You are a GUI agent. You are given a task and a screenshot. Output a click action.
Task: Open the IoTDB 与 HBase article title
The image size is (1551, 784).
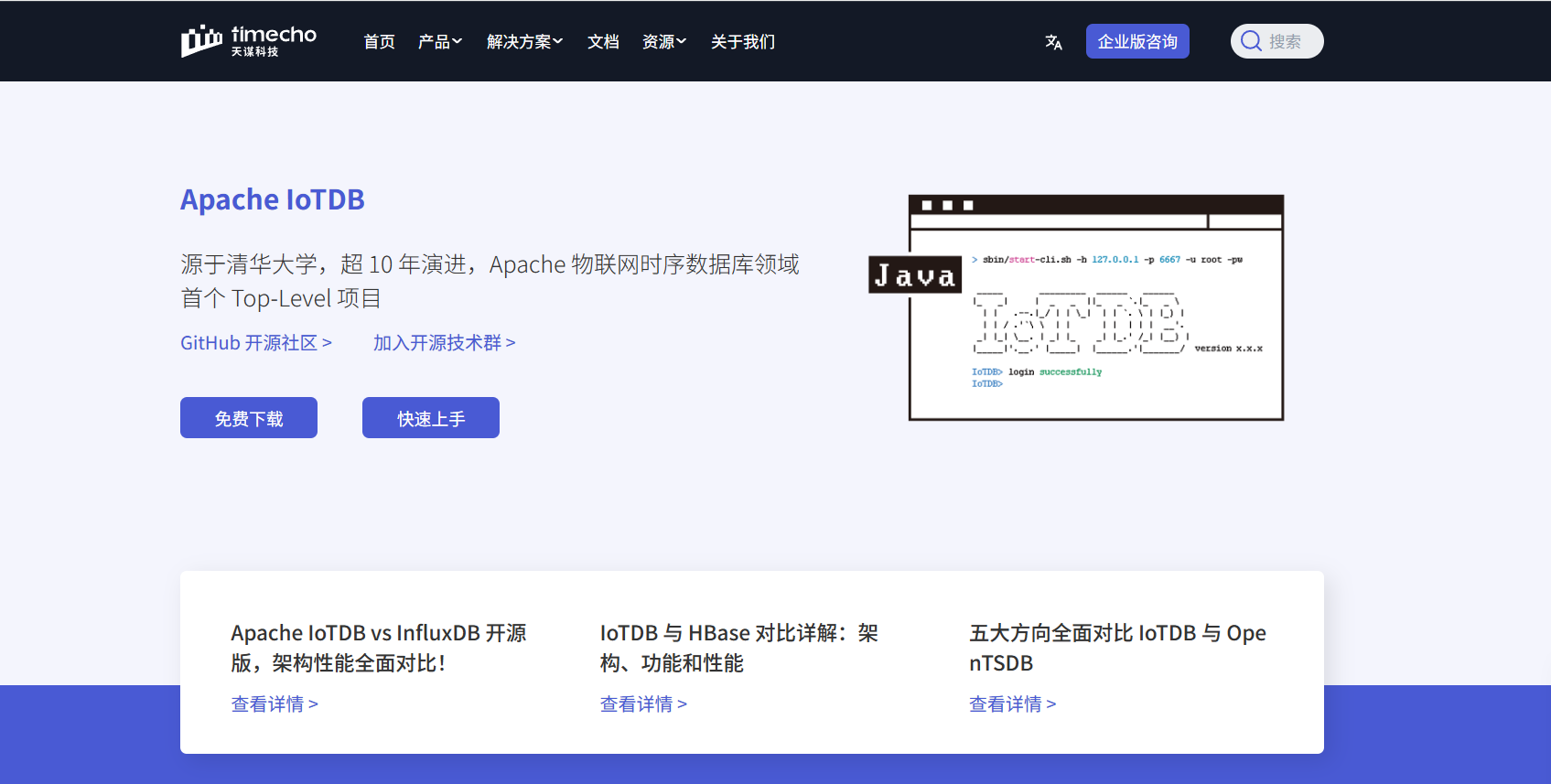(739, 648)
